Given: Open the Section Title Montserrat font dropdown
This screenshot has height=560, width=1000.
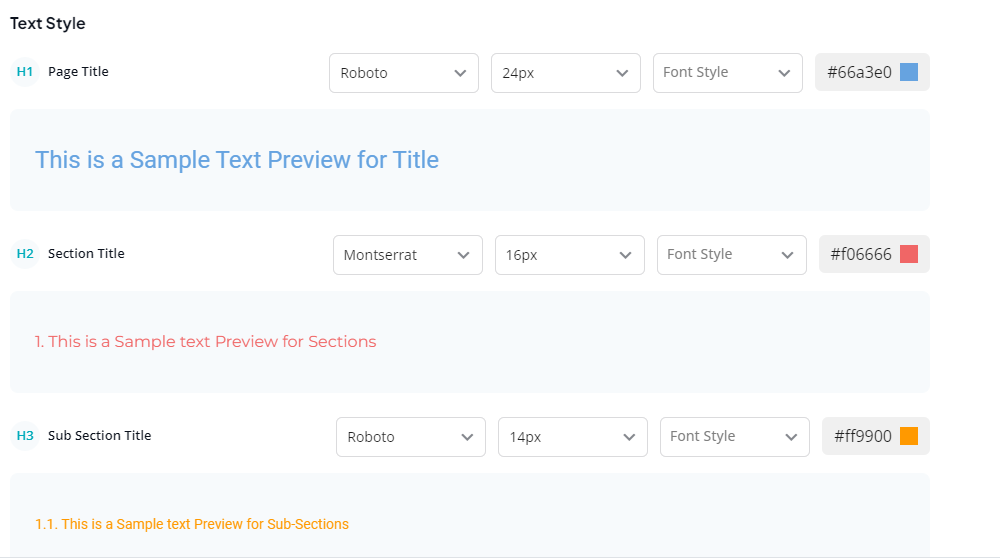Looking at the screenshot, I should [x=408, y=255].
